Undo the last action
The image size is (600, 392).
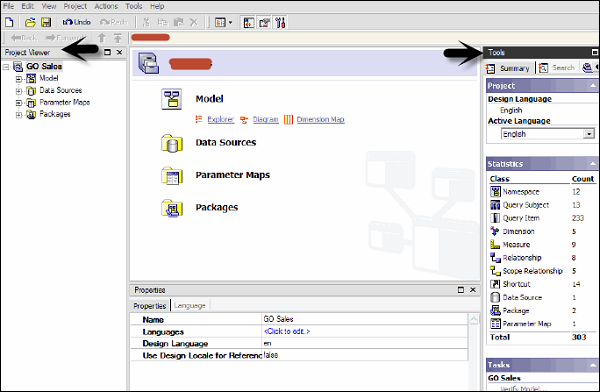[x=77, y=23]
